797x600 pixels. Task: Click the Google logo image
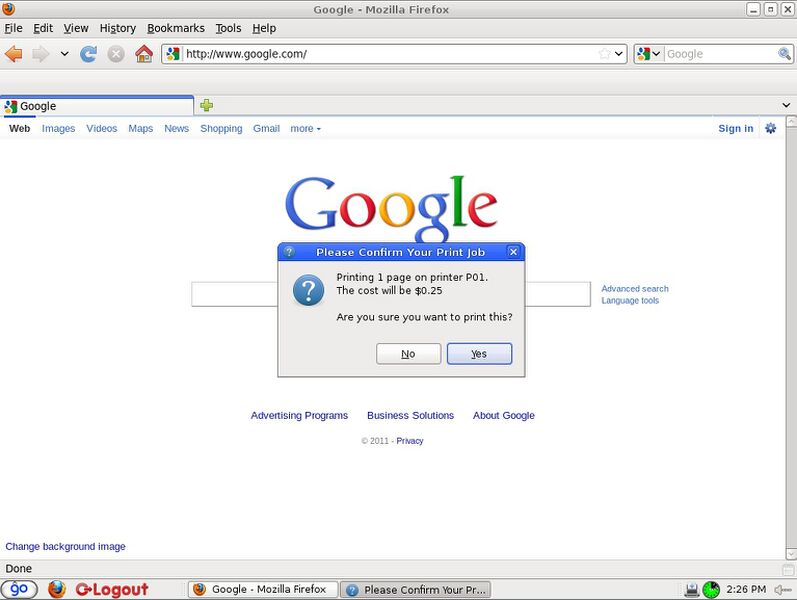coord(391,208)
